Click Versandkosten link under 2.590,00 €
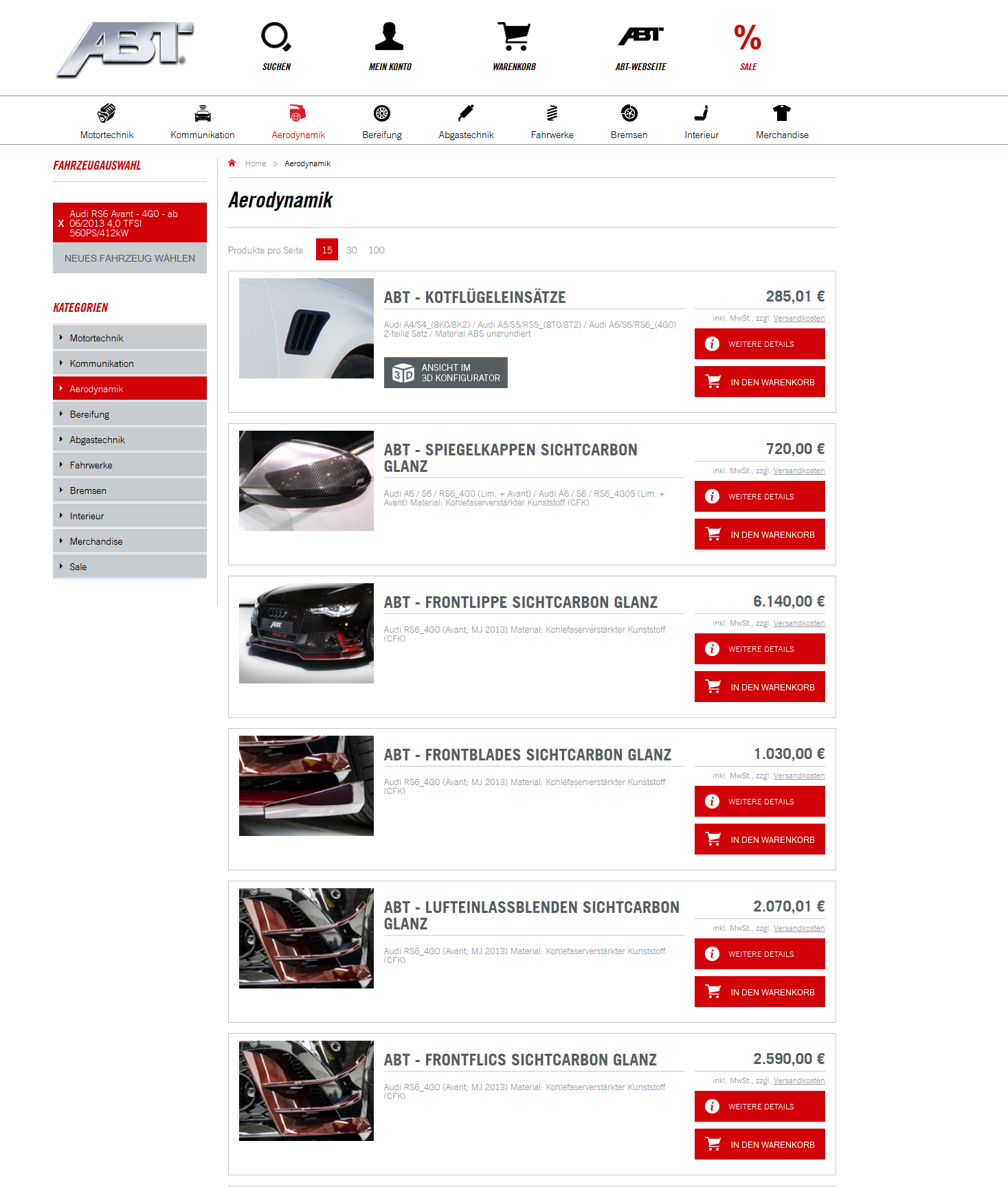The image size is (1008, 1187). 799,1081
